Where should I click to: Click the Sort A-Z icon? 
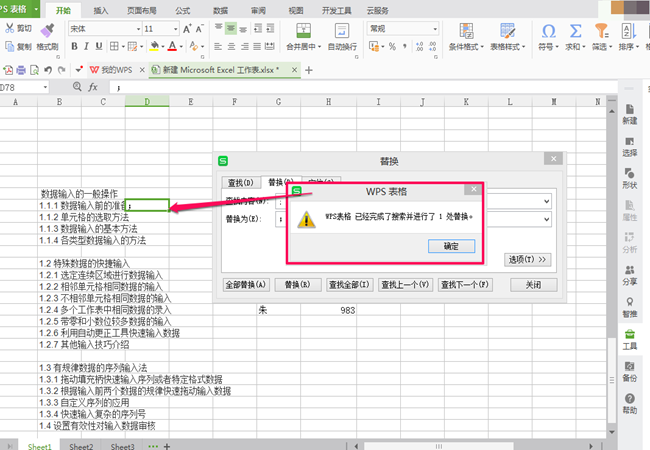(x=628, y=31)
